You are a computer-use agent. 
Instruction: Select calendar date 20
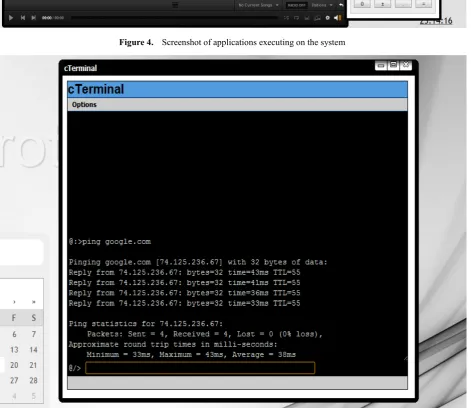tap(14, 365)
